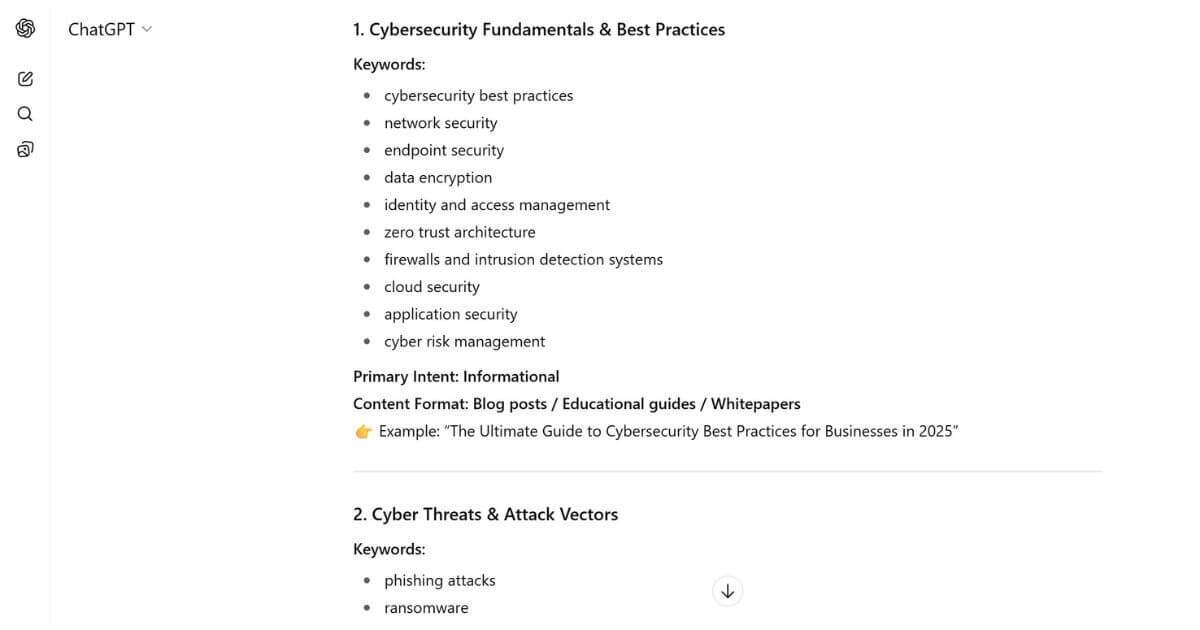Image resolution: width=1200 pixels, height=630 pixels.
Task: Open the search chats magnifier icon
Action: point(26,114)
